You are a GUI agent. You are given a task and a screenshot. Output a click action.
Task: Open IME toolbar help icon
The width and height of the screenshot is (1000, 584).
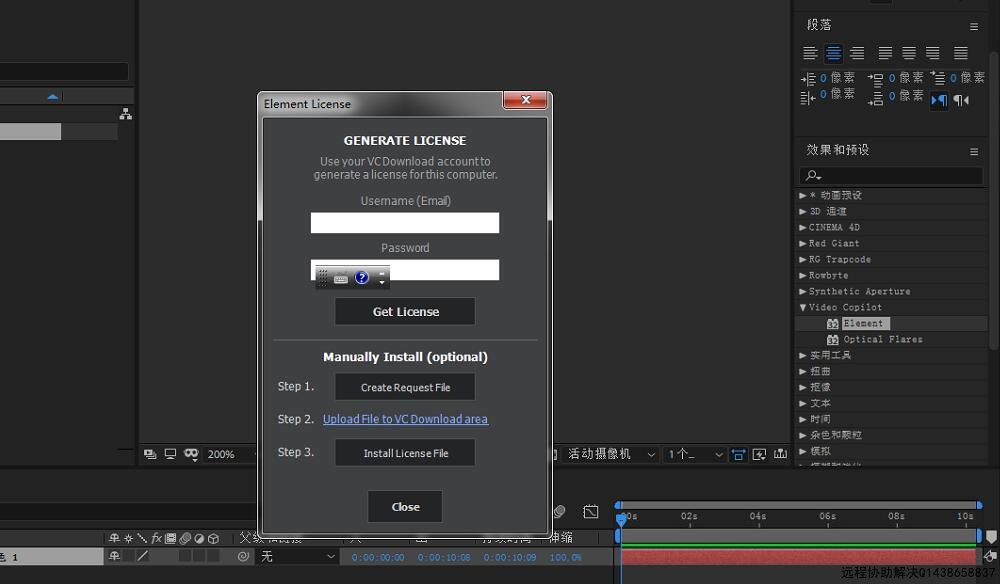[362, 277]
